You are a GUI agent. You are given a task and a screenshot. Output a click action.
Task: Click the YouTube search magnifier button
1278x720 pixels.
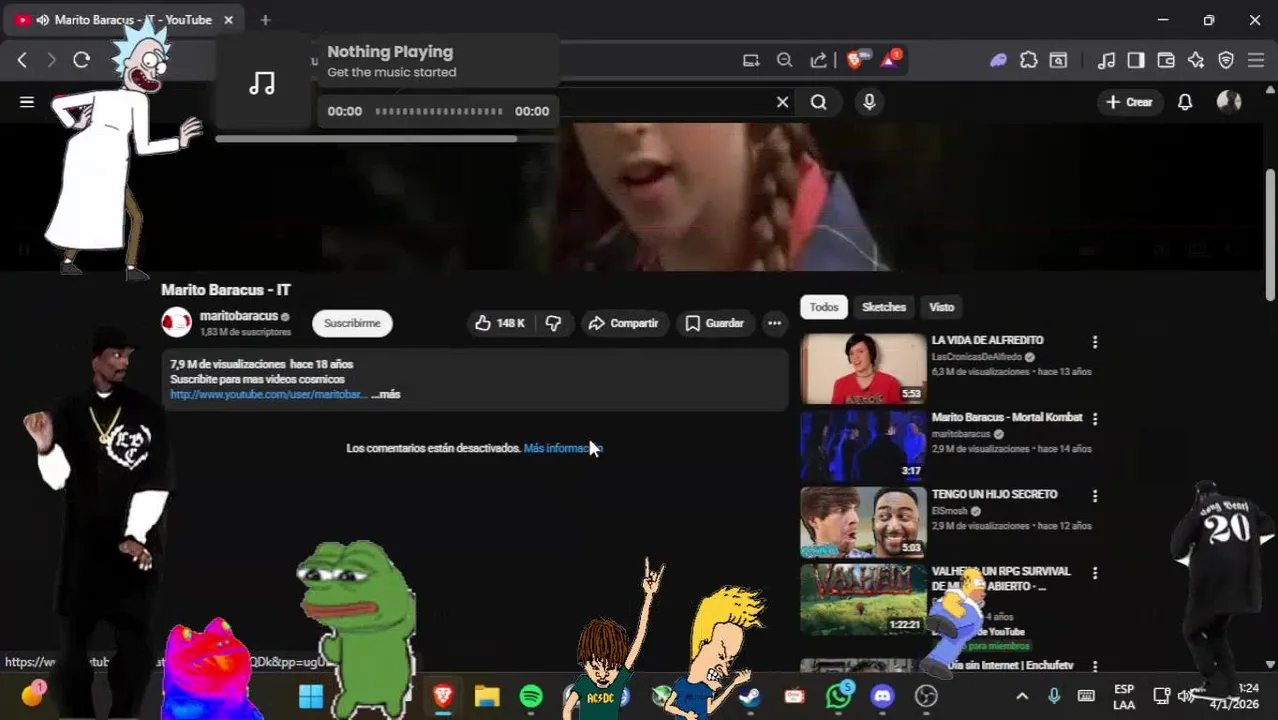pyautogui.click(x=819, y=102)
